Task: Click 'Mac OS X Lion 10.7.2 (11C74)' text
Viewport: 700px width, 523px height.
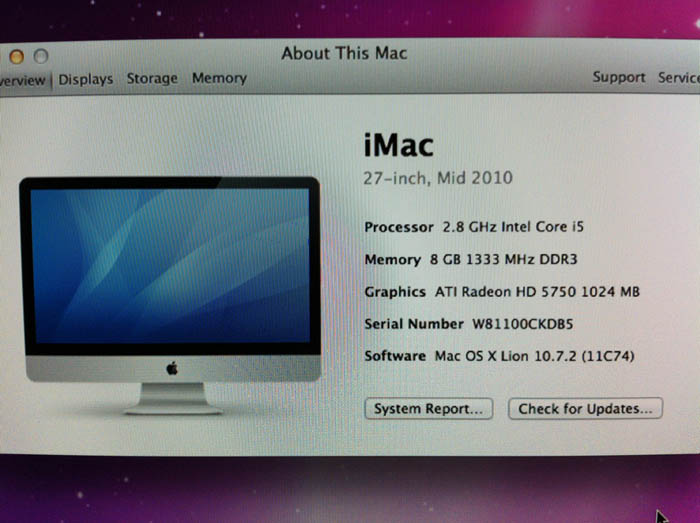Action: coord(535,356)
